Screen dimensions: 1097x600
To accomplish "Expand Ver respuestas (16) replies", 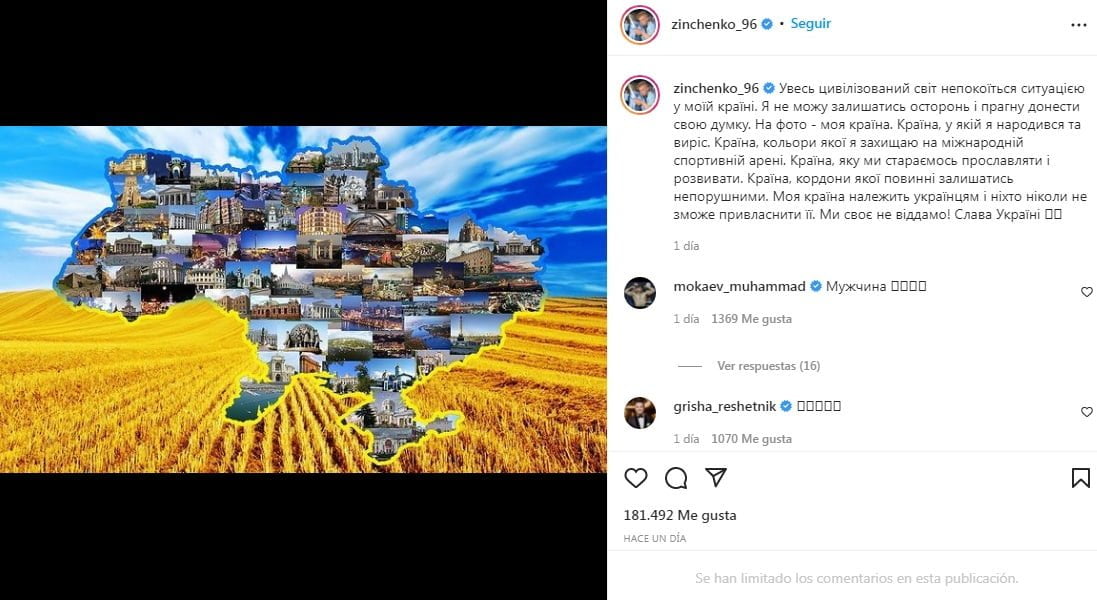I will coord(768,366).
